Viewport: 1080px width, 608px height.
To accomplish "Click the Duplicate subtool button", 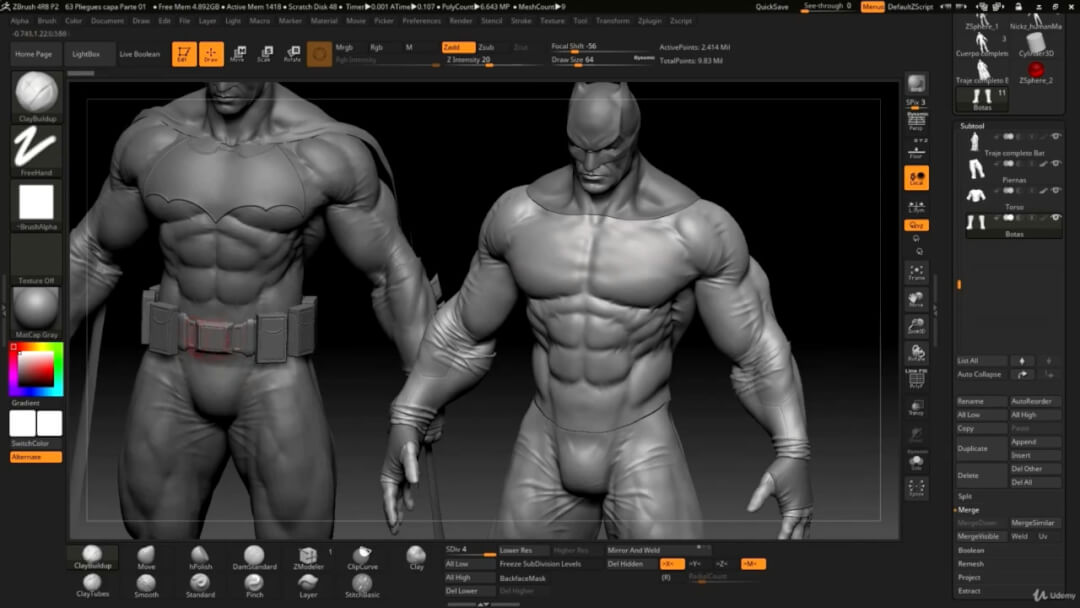I will coord(982,448).
